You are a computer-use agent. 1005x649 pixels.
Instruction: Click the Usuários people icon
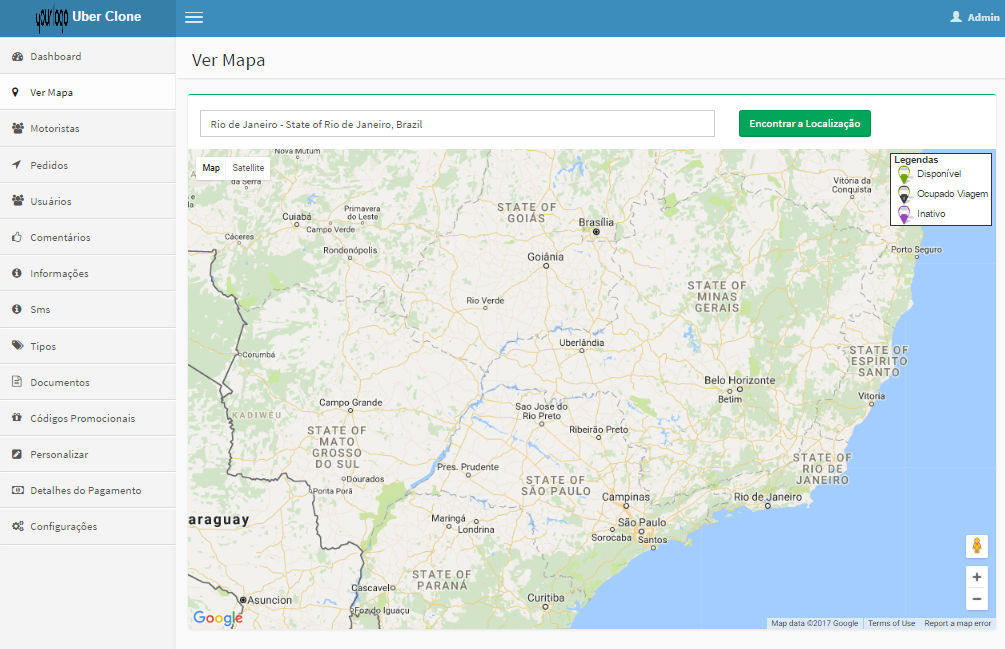click(17, 201)
